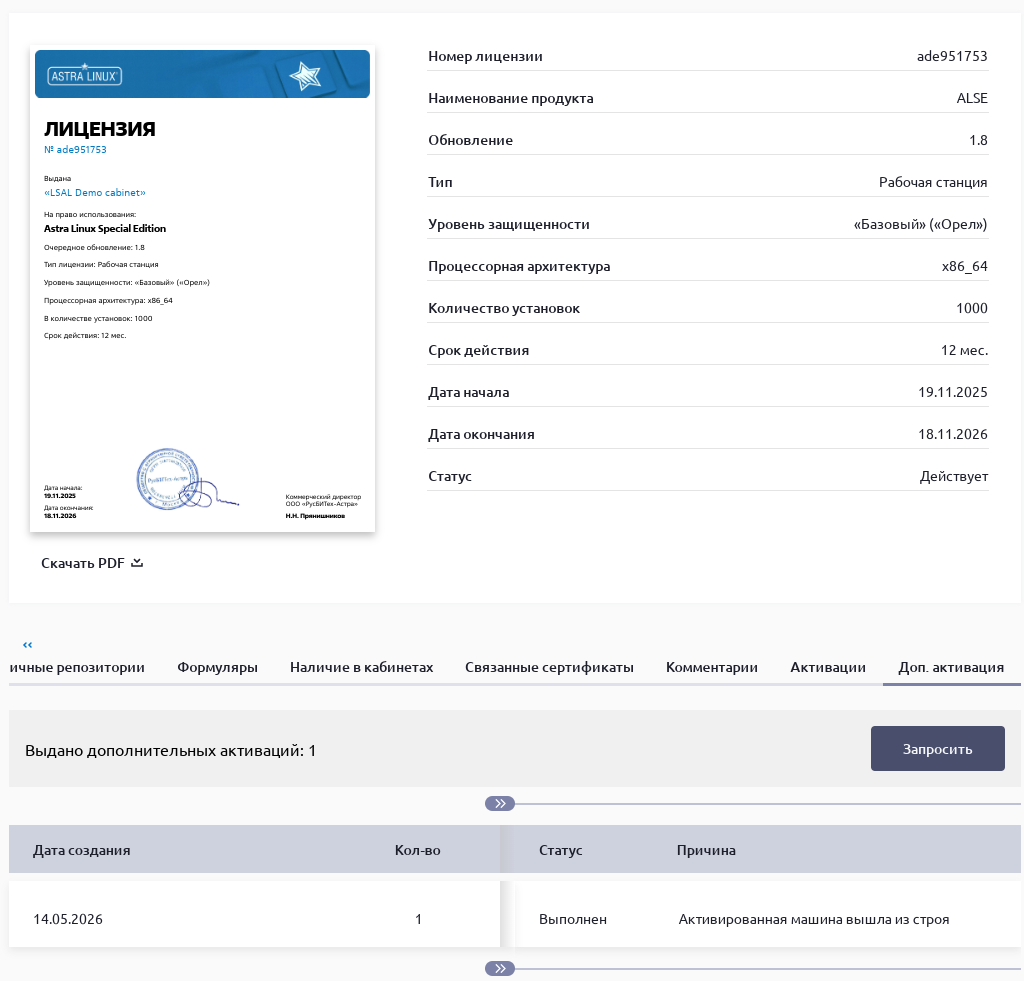
Task: Click the Рабочая станция type value
Action: coord(933,182)
